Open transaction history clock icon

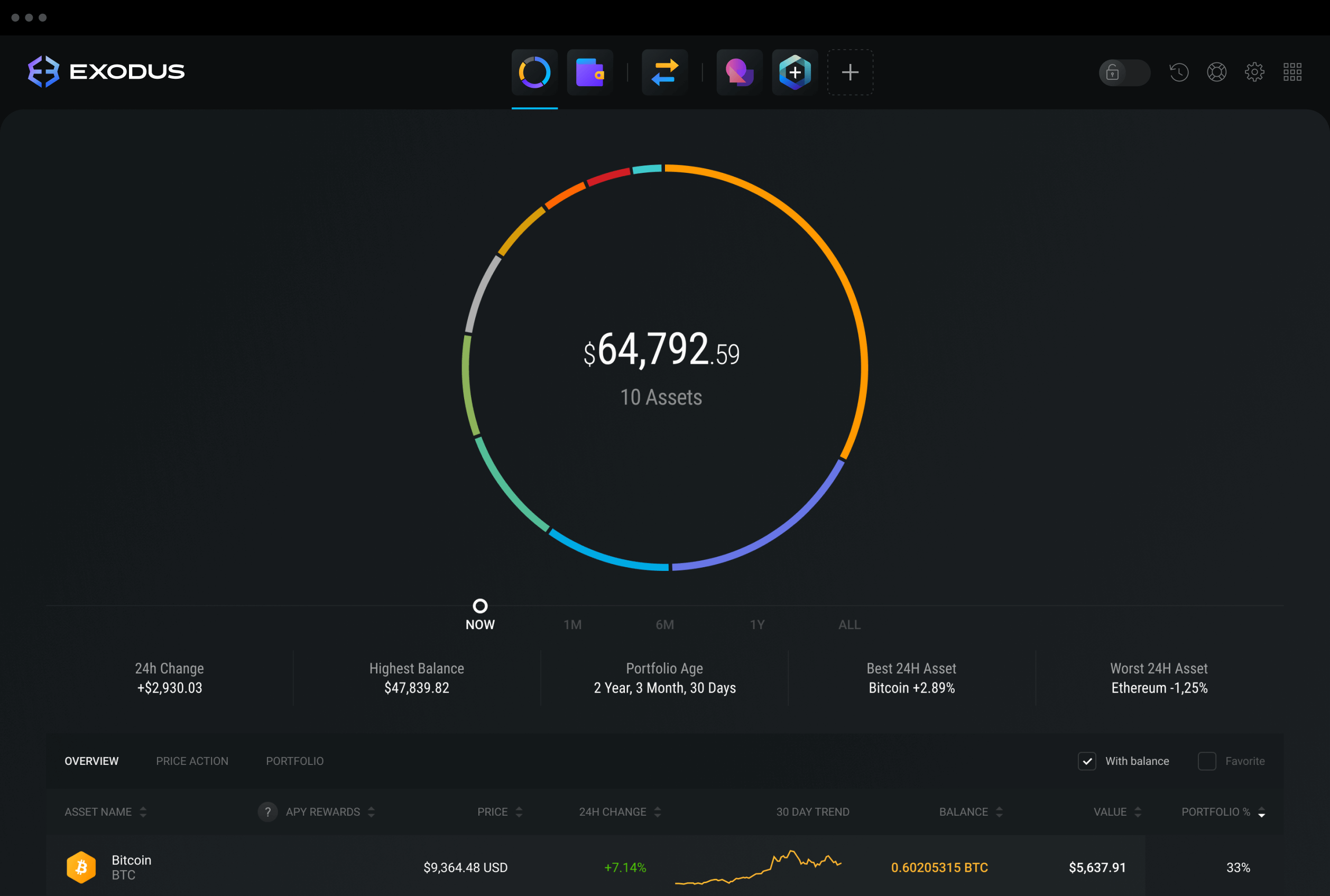point(1178,71)
